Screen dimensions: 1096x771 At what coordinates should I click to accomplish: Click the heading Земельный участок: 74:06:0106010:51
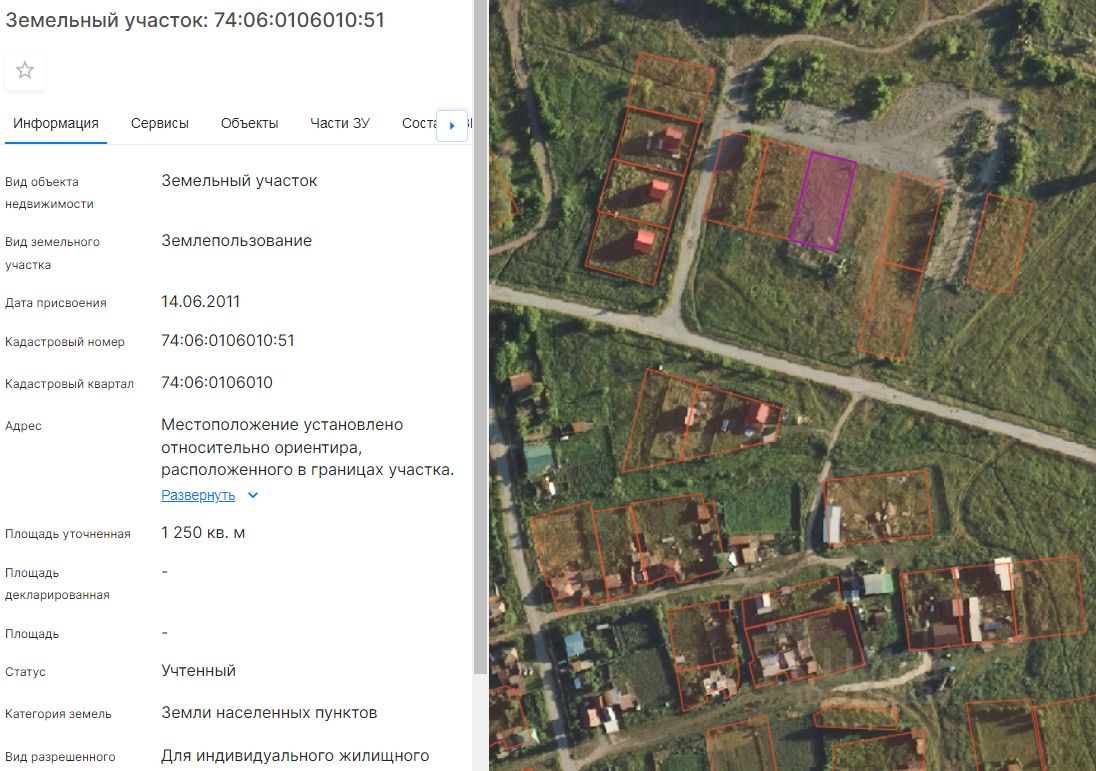(x=195, y=20)
